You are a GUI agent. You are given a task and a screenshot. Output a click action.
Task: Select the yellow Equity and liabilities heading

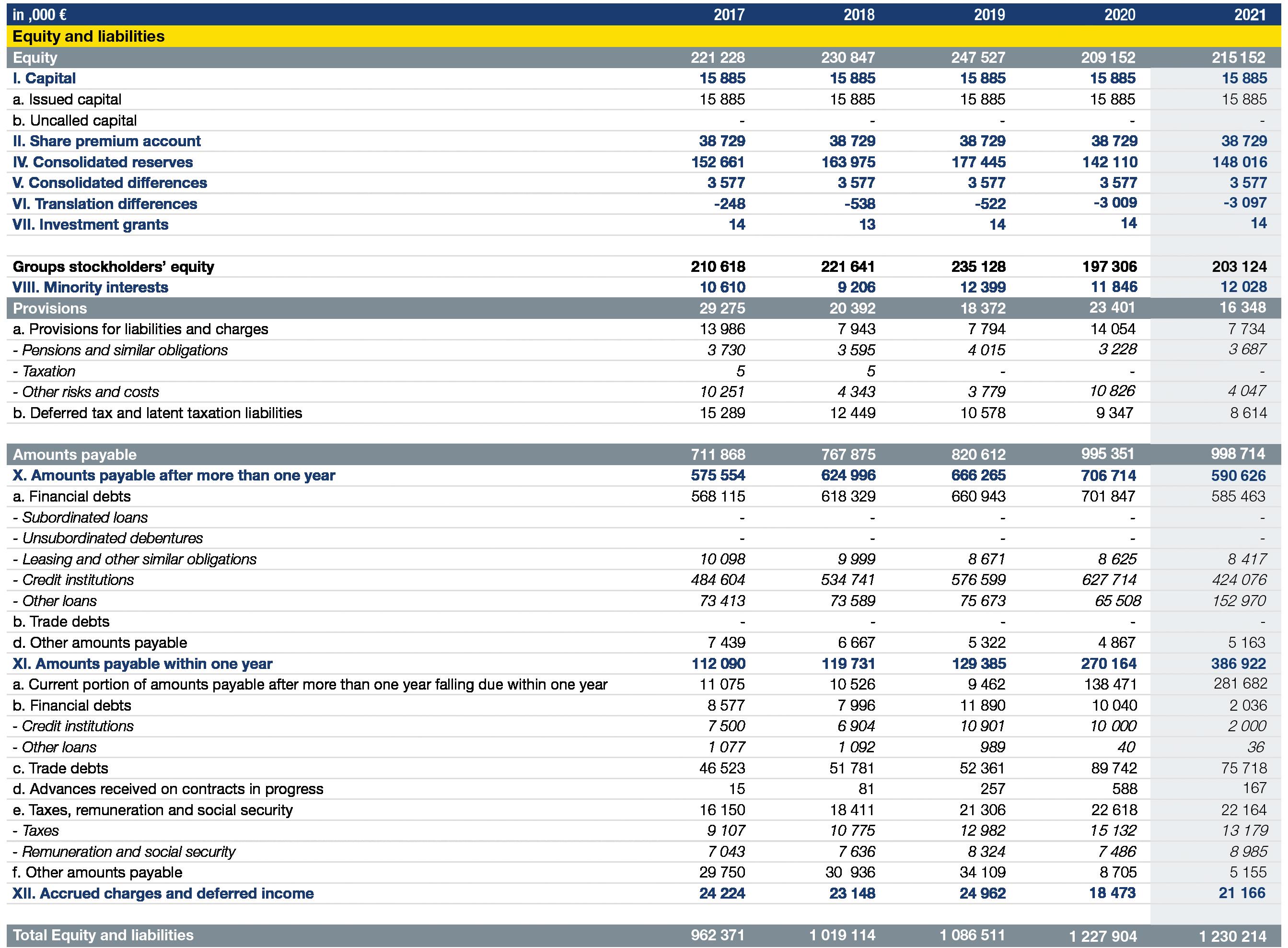pyautogui.click(x=88, y=36)
